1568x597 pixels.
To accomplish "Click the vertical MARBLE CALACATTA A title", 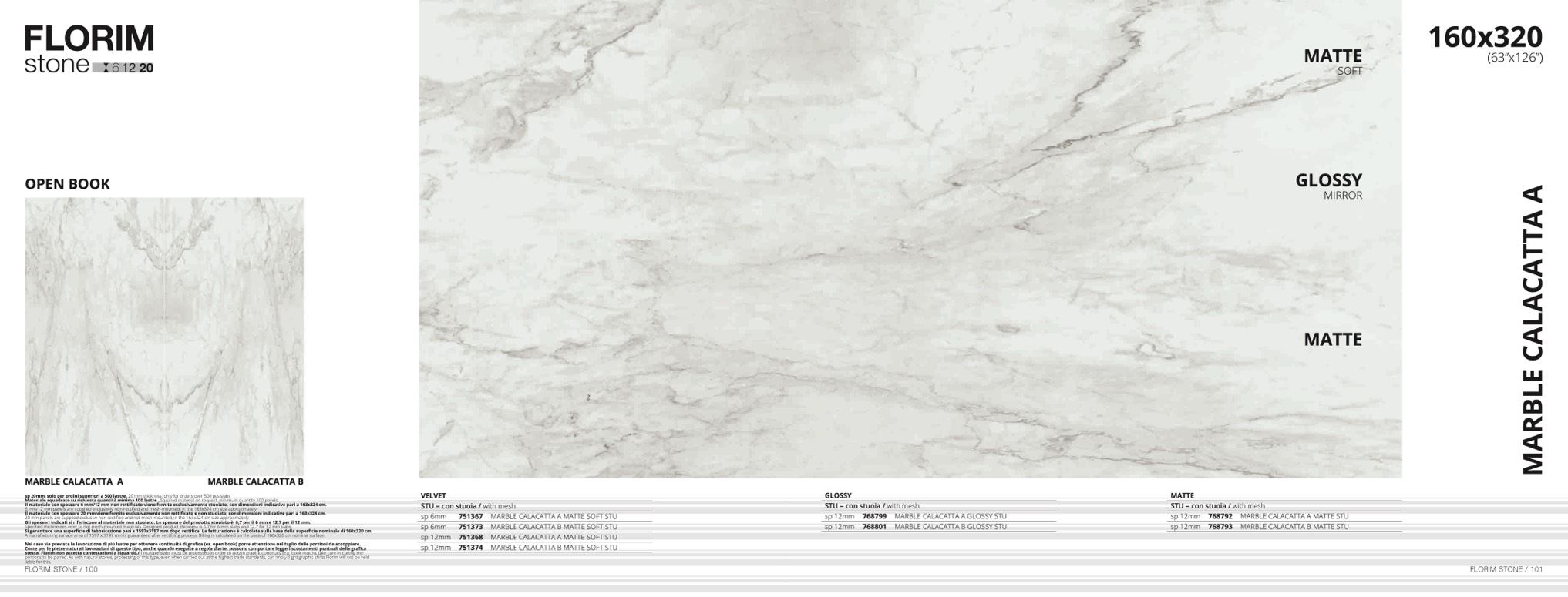I will pyautogui.click(x=1533, y=330).
